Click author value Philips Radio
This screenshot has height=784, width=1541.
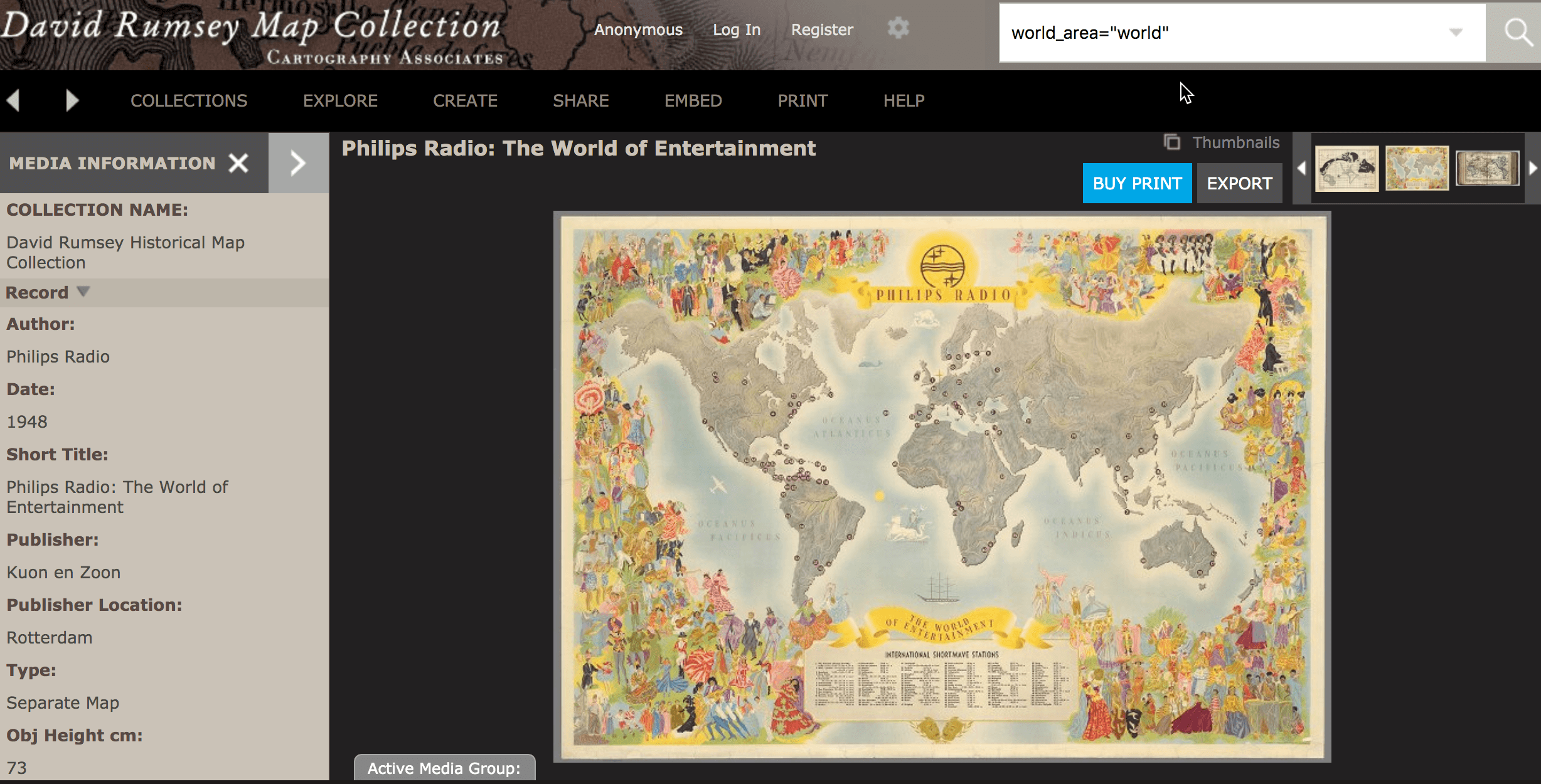pos(58,356)
